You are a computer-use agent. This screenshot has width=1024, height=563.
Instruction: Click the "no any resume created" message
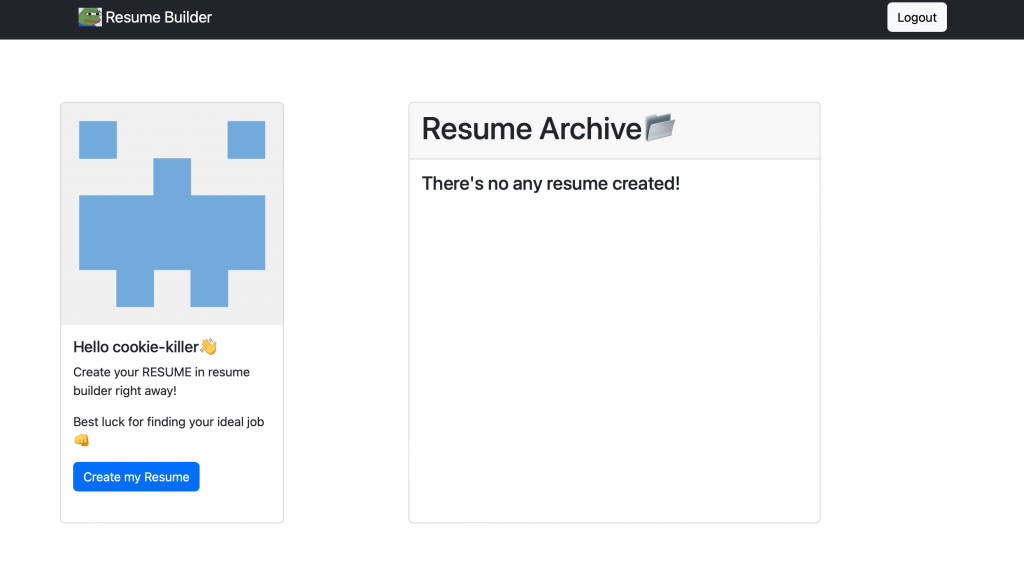[x=551, y=184]
